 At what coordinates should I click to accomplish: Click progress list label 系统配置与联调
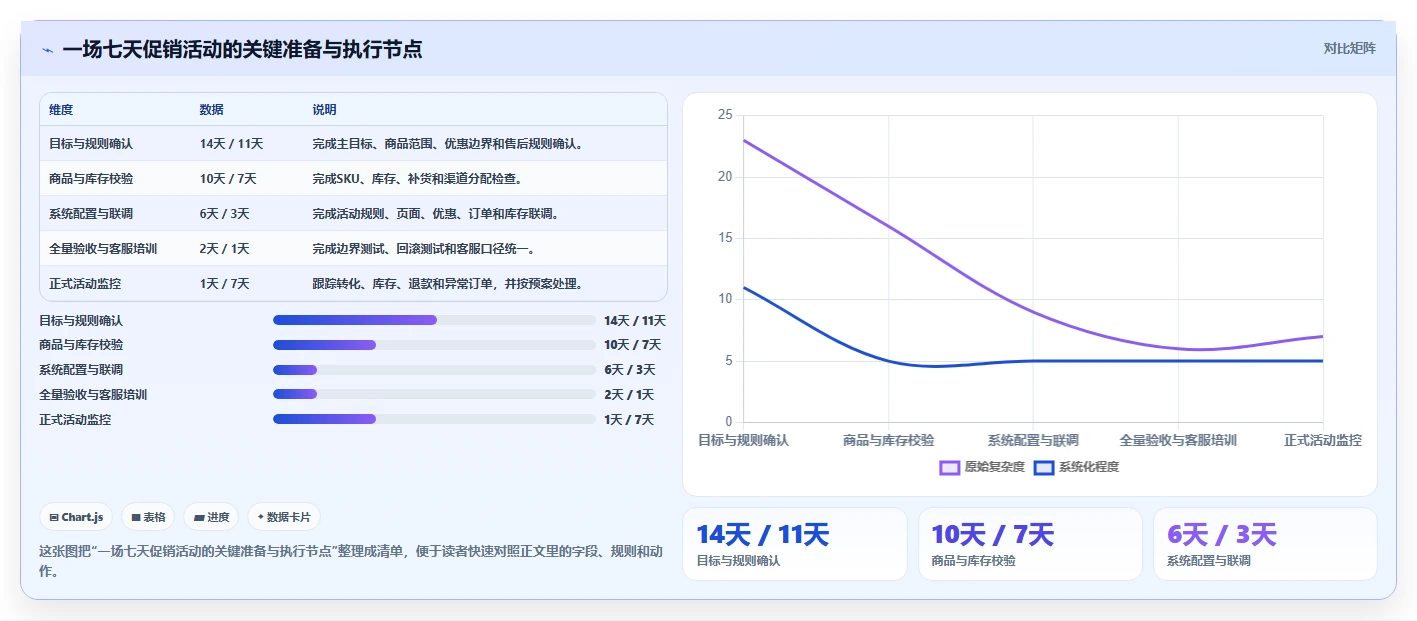coord(81,370)
